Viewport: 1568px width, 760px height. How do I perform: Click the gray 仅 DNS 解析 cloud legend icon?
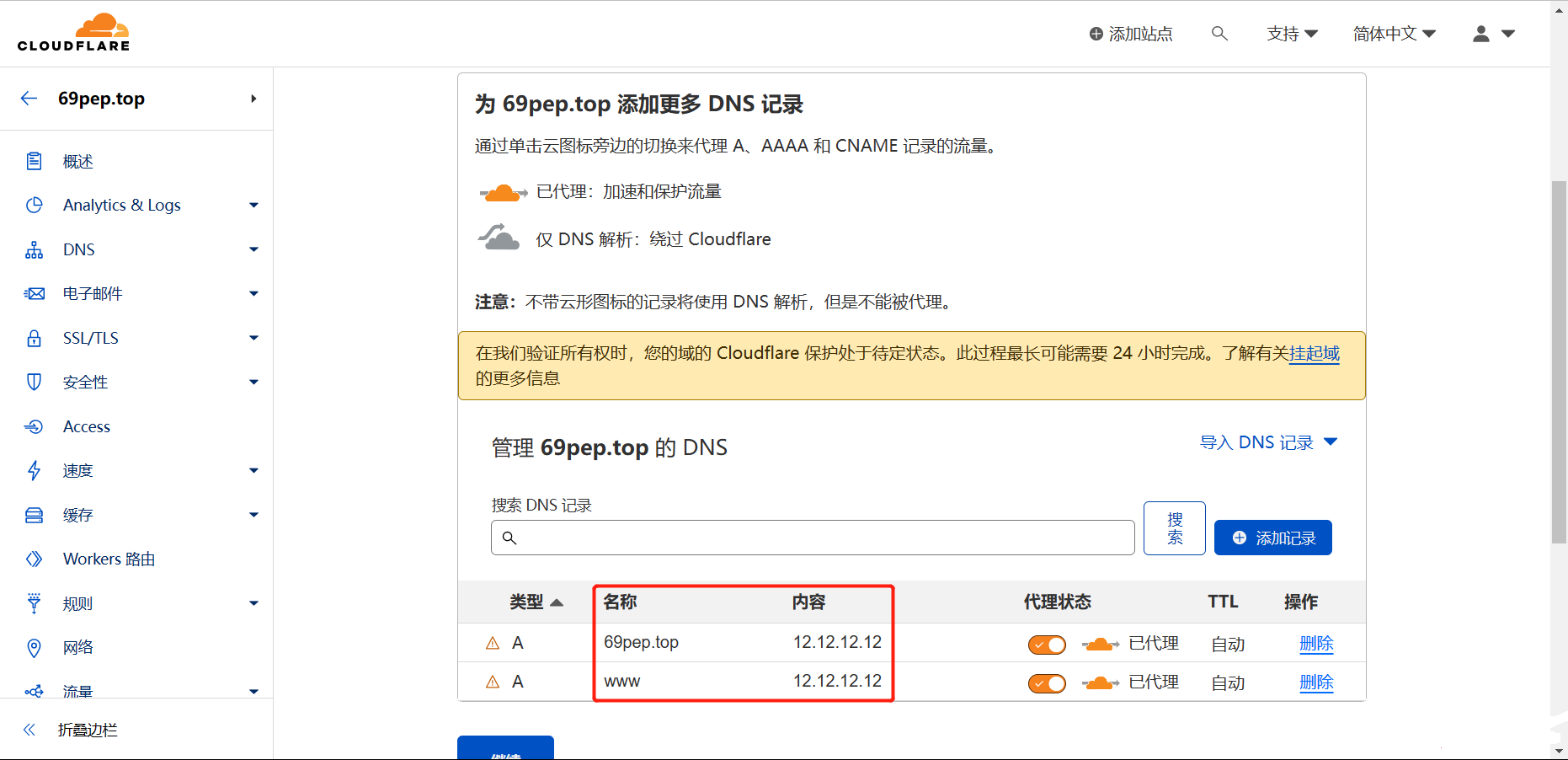499,238
